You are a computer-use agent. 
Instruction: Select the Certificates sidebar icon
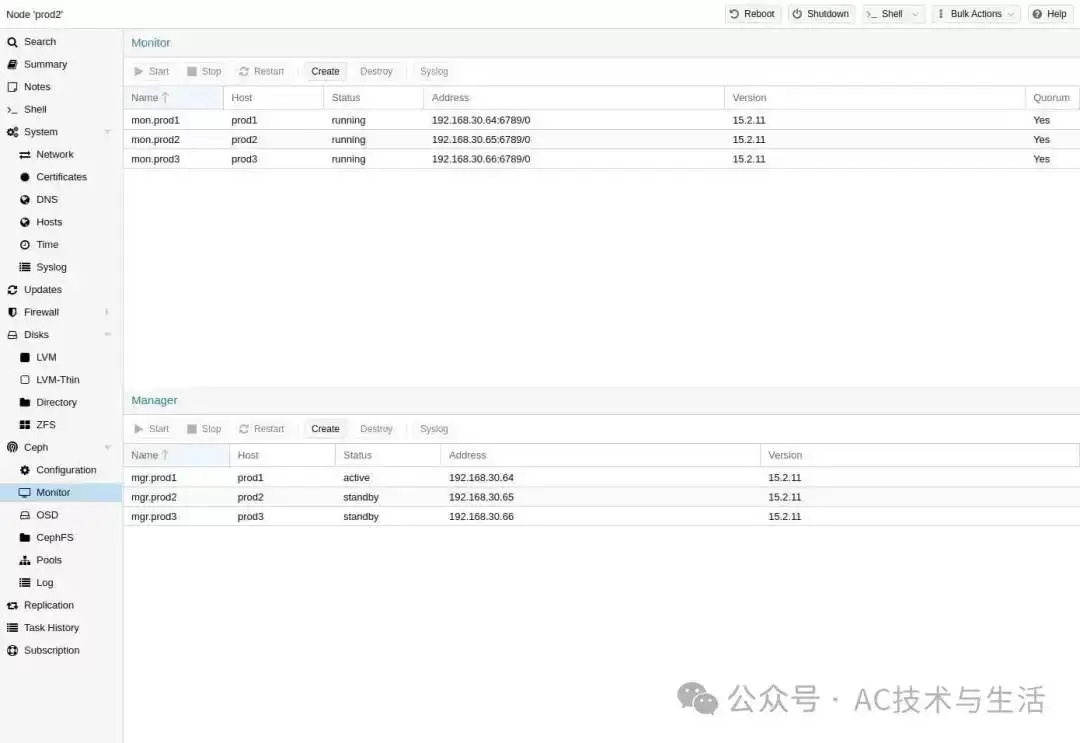[25, 177]
